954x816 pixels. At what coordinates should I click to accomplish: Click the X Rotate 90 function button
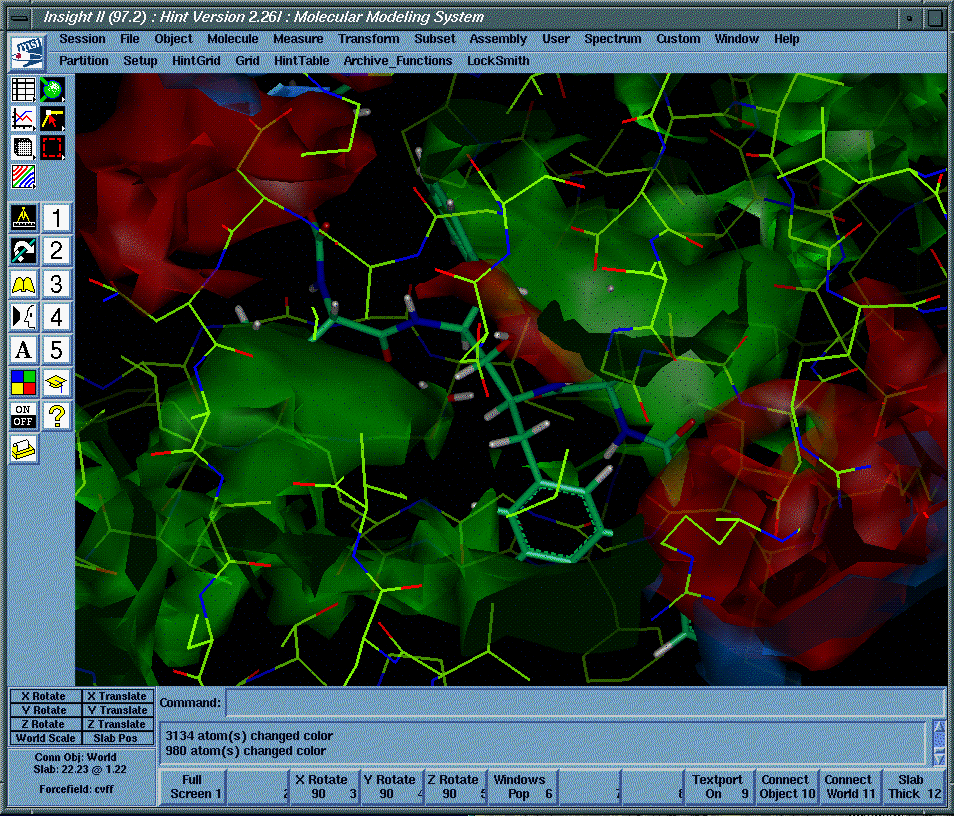click(325, 787)
